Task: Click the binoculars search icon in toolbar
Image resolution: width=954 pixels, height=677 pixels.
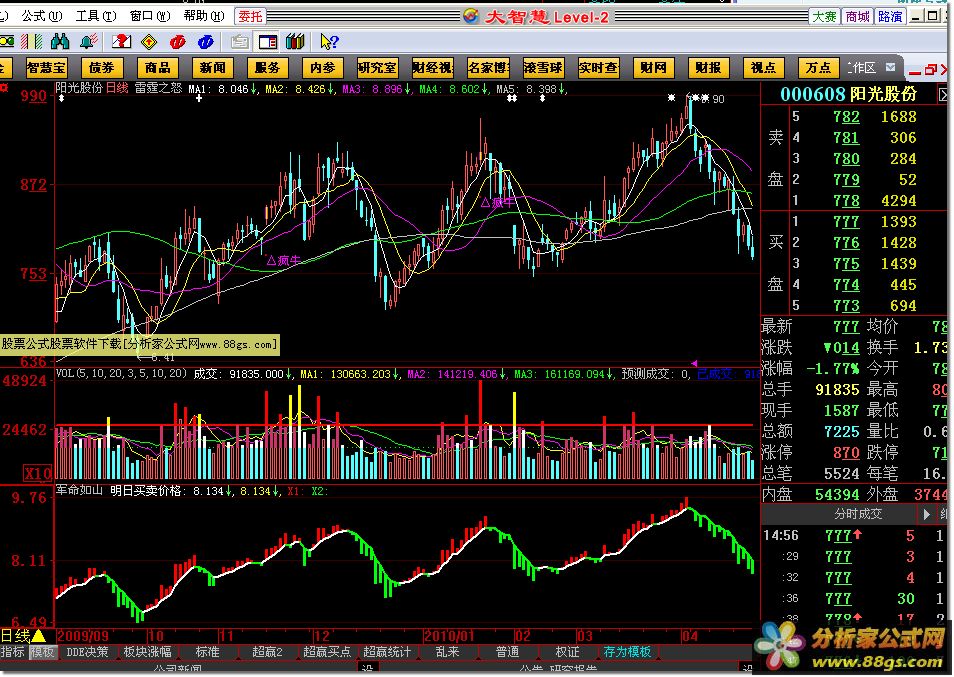Action: [x=60, y=42]
